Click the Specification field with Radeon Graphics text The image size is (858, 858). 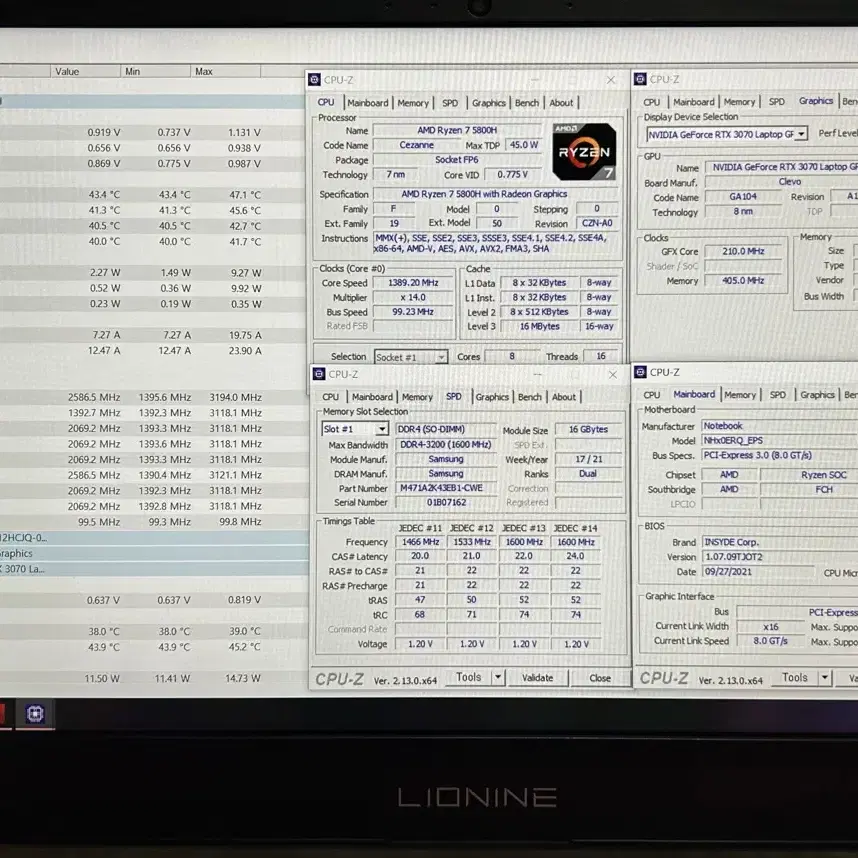click(x=496, y=194)
